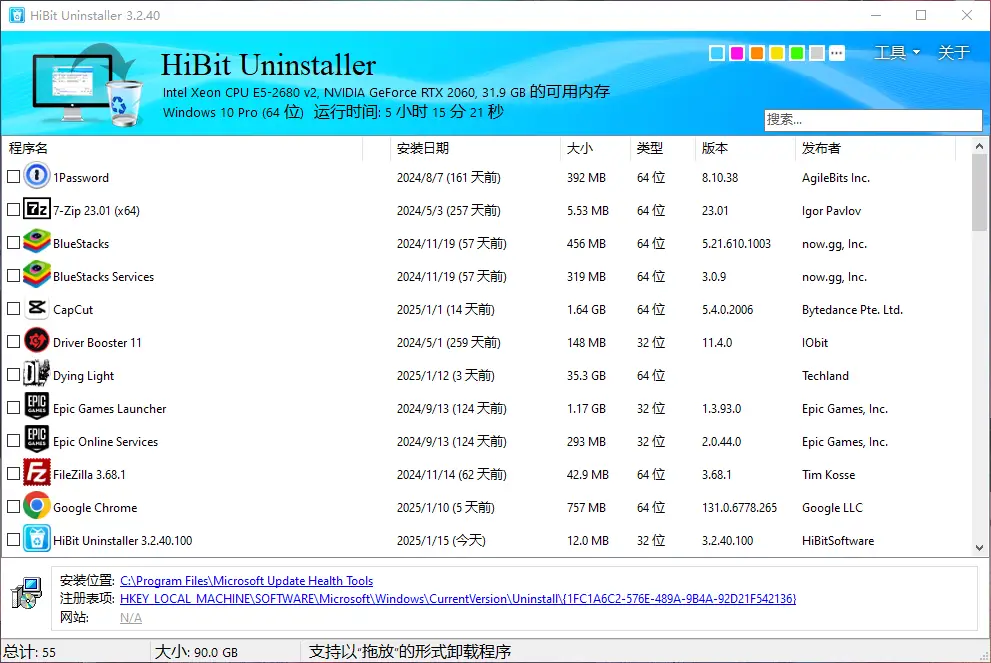Open the HKEY_LOCAL_MACHINE registry key link
This screenshot has width=991, height=663.
tap(457, 599)
